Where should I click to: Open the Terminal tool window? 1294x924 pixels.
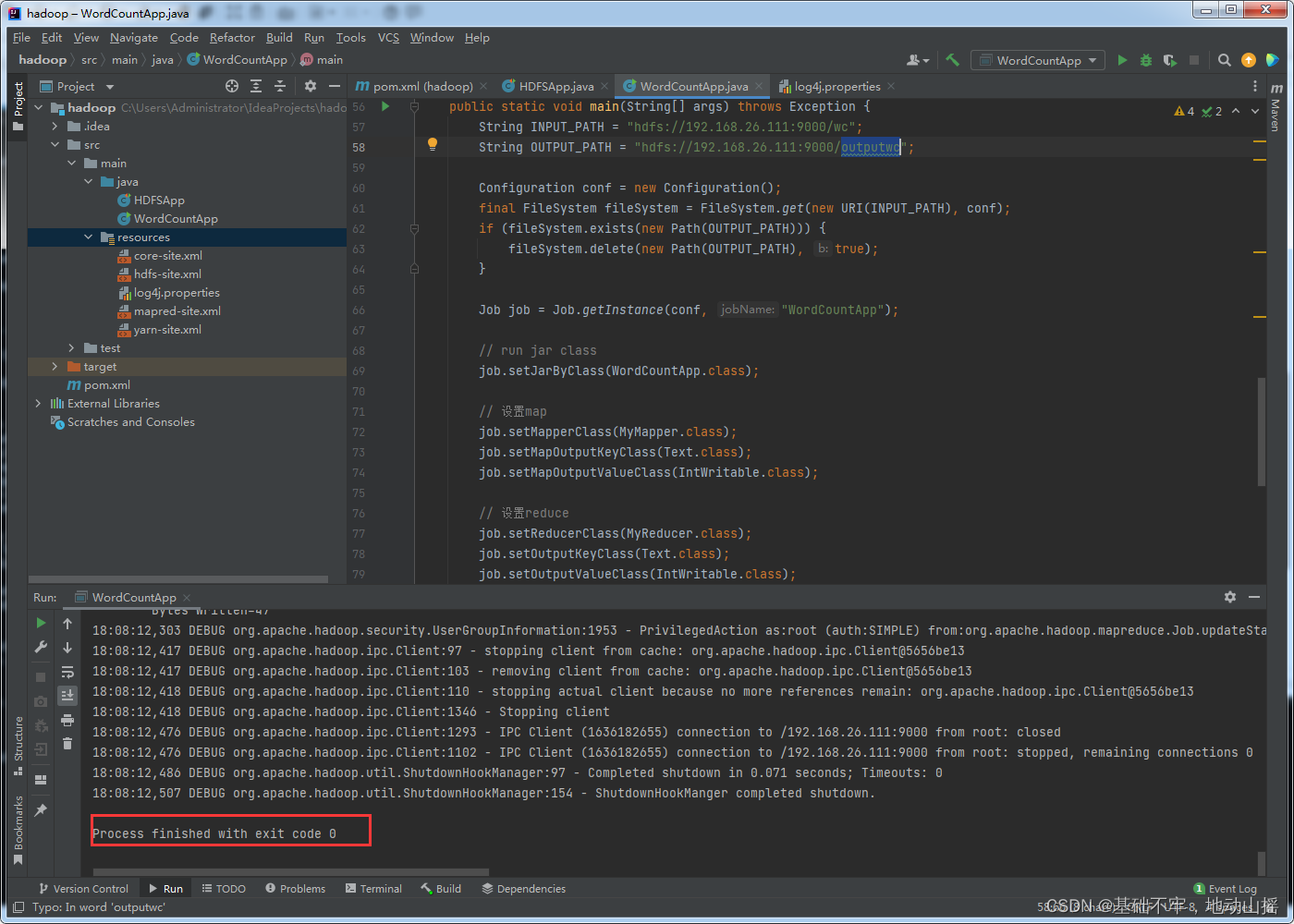click(373, 888)
